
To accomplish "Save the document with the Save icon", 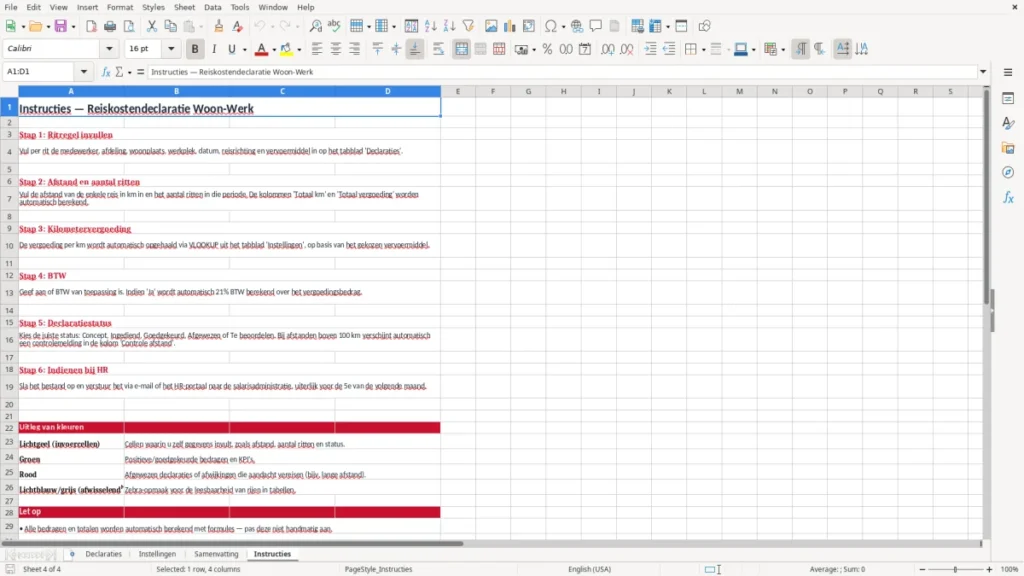I will tap(61, 26).
